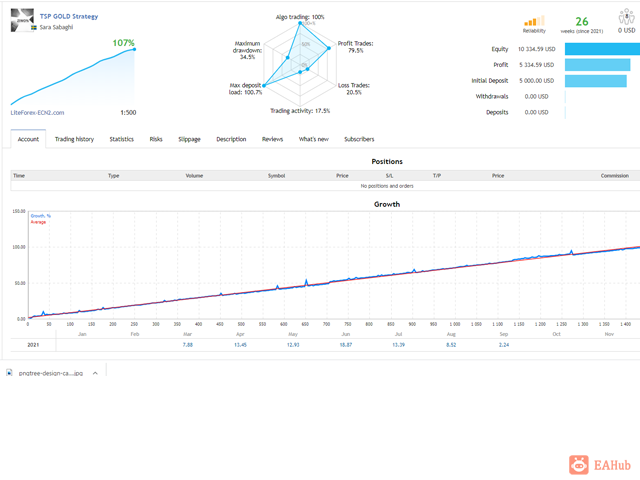
Task: Sort positions by the Type column
Action: [113, 176]
